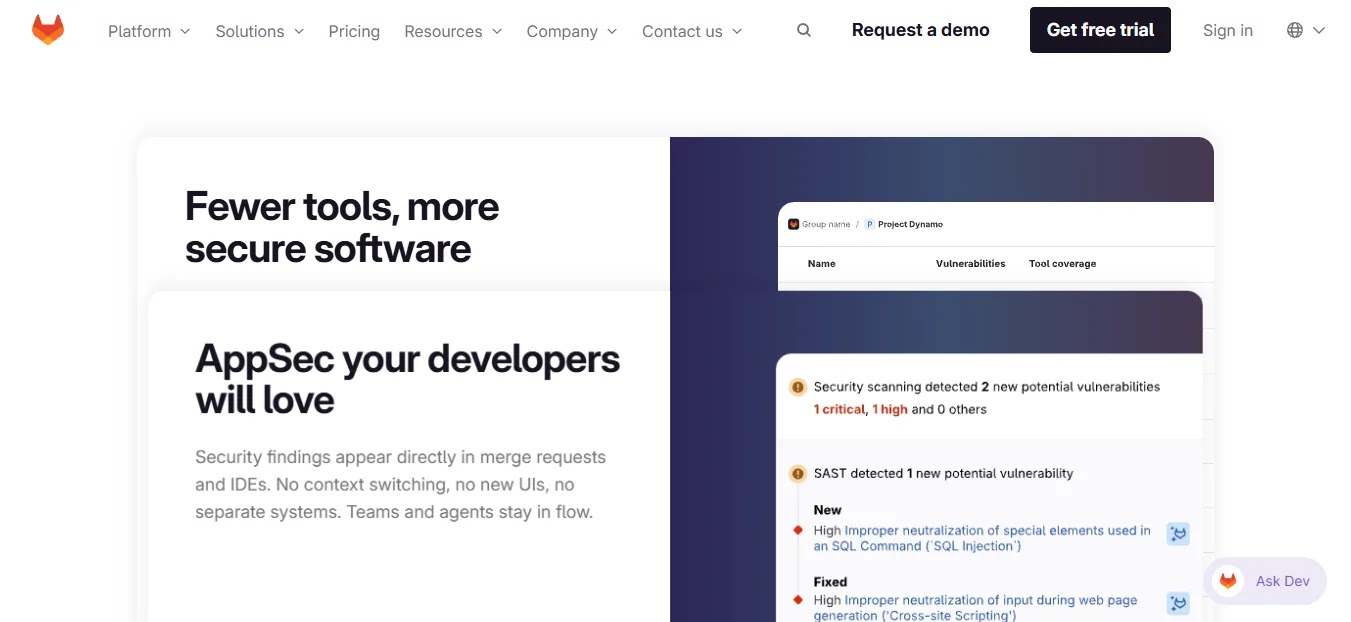1351x622 pixels.
Task: Expand the Platform menu chevron
Action: click(x=185, y=31)
